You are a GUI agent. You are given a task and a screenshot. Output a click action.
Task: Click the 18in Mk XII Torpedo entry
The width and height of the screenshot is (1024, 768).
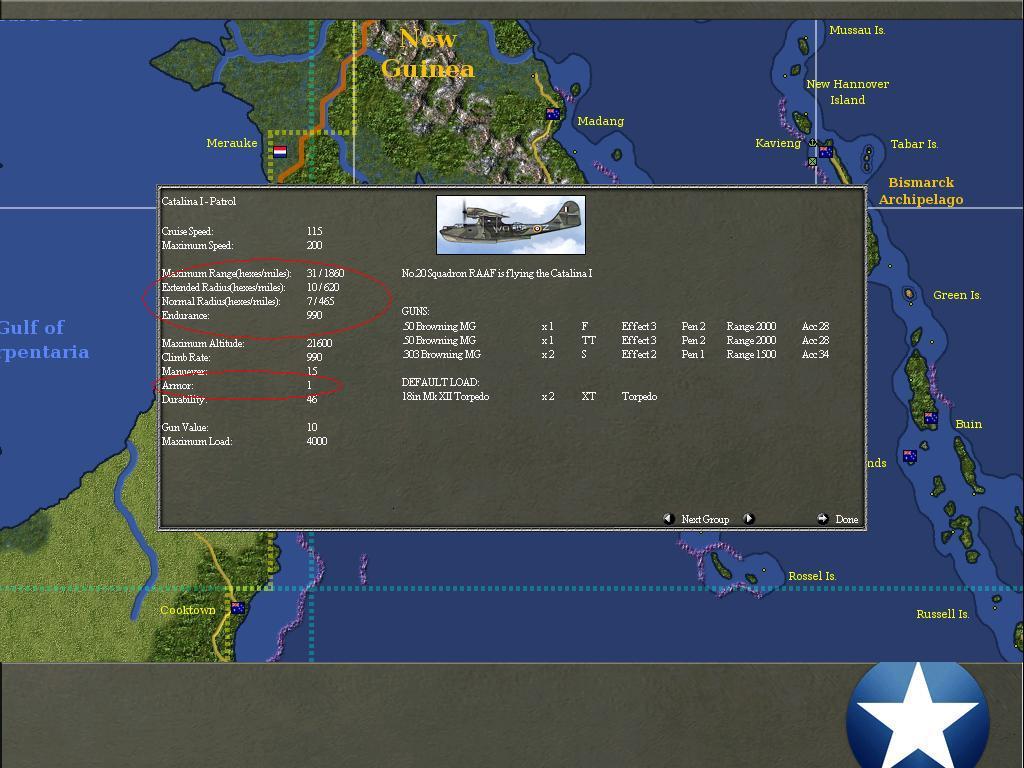click(445, 396)
